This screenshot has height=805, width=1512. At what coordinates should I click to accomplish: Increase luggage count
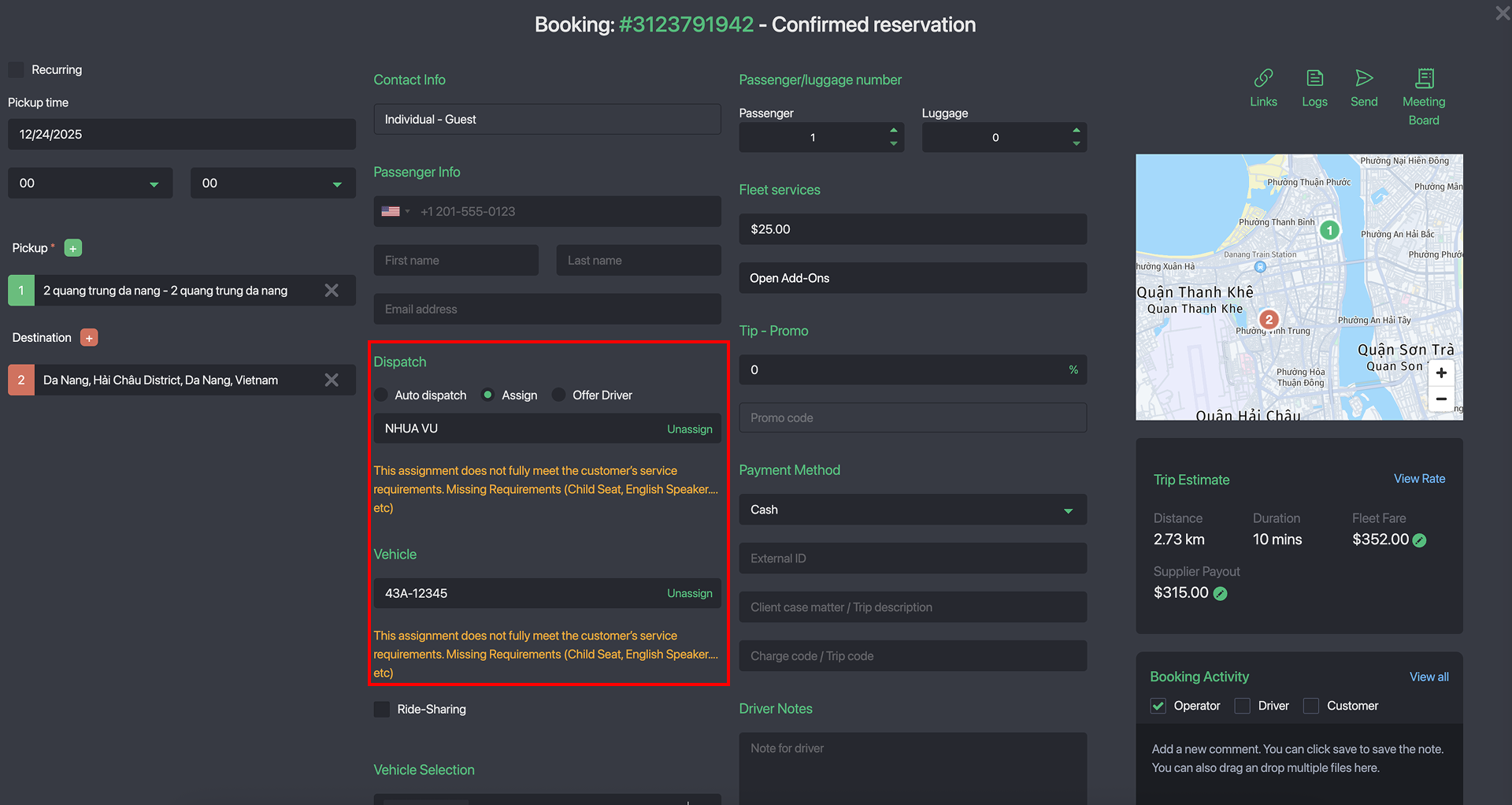1076,131
